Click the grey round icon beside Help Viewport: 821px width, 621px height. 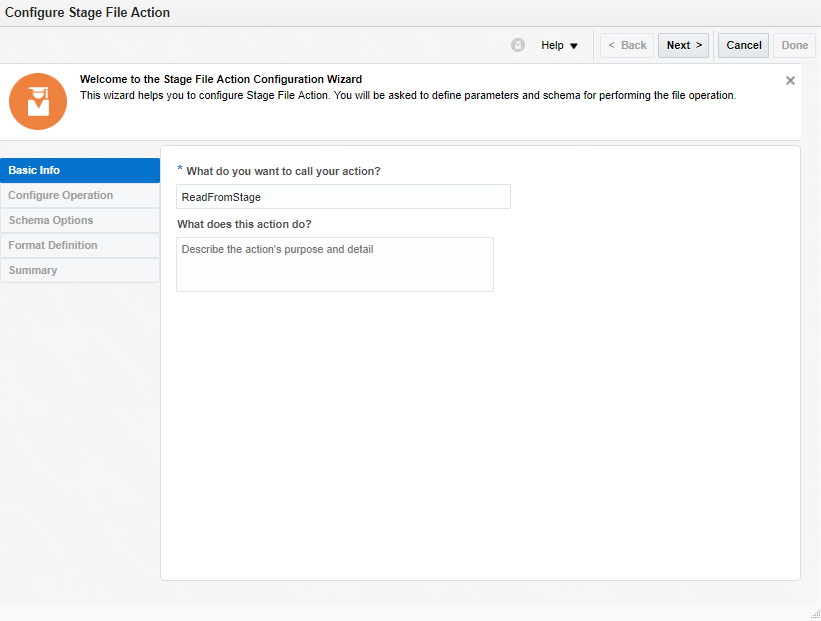[x=518, y=45]
